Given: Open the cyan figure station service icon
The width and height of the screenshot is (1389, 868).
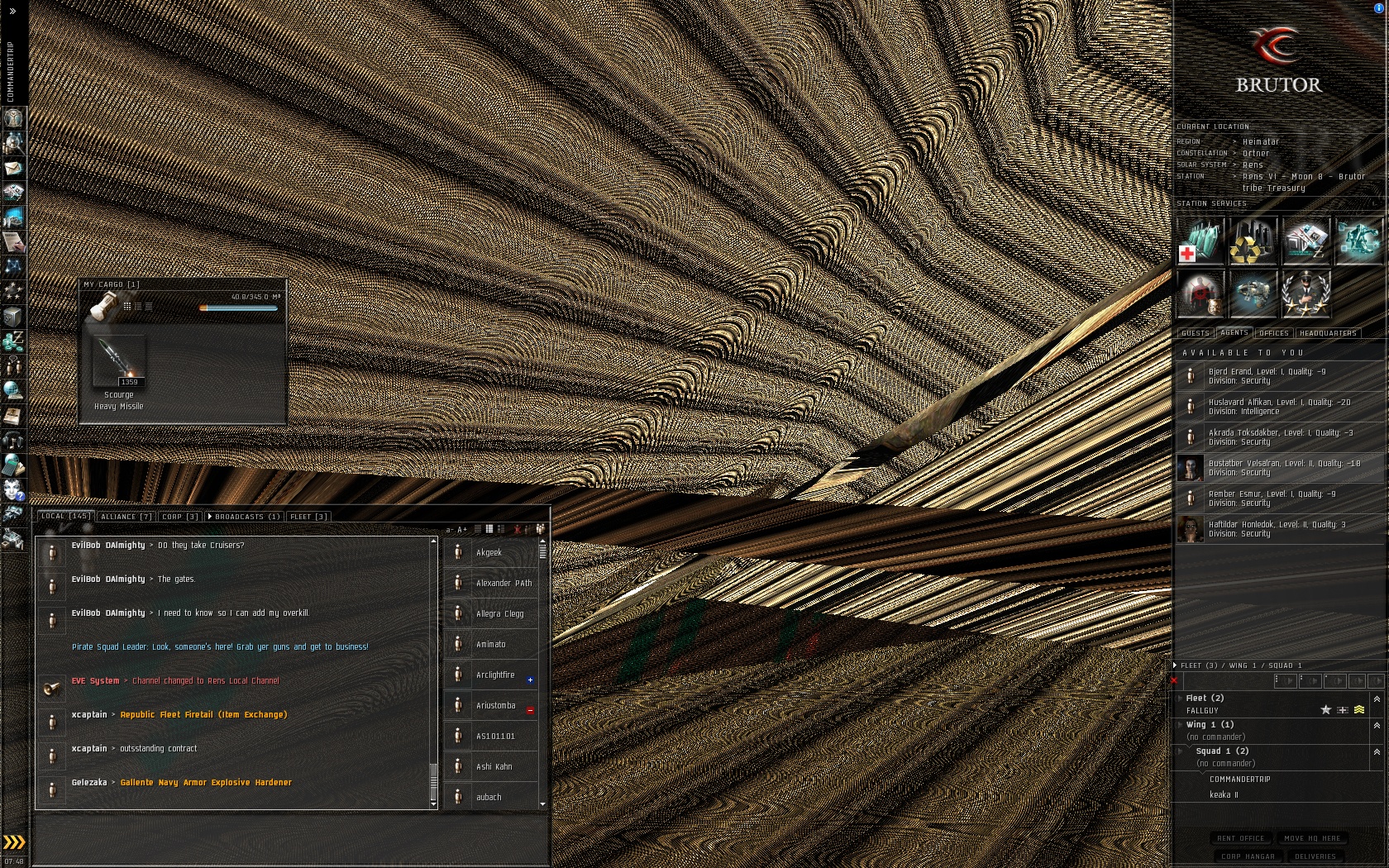Looking at the screenshot, I should 1359,241.
